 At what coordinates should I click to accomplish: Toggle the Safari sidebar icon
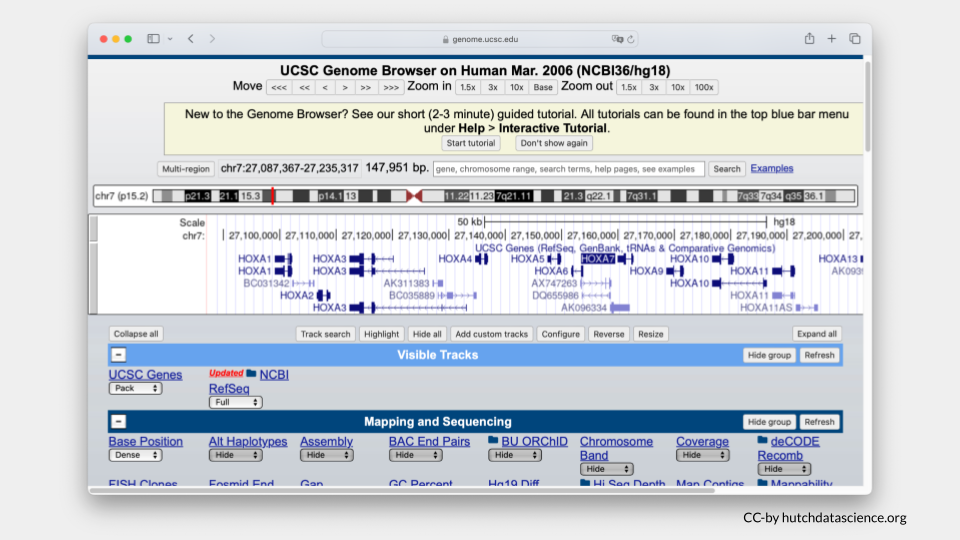[153, 39]
